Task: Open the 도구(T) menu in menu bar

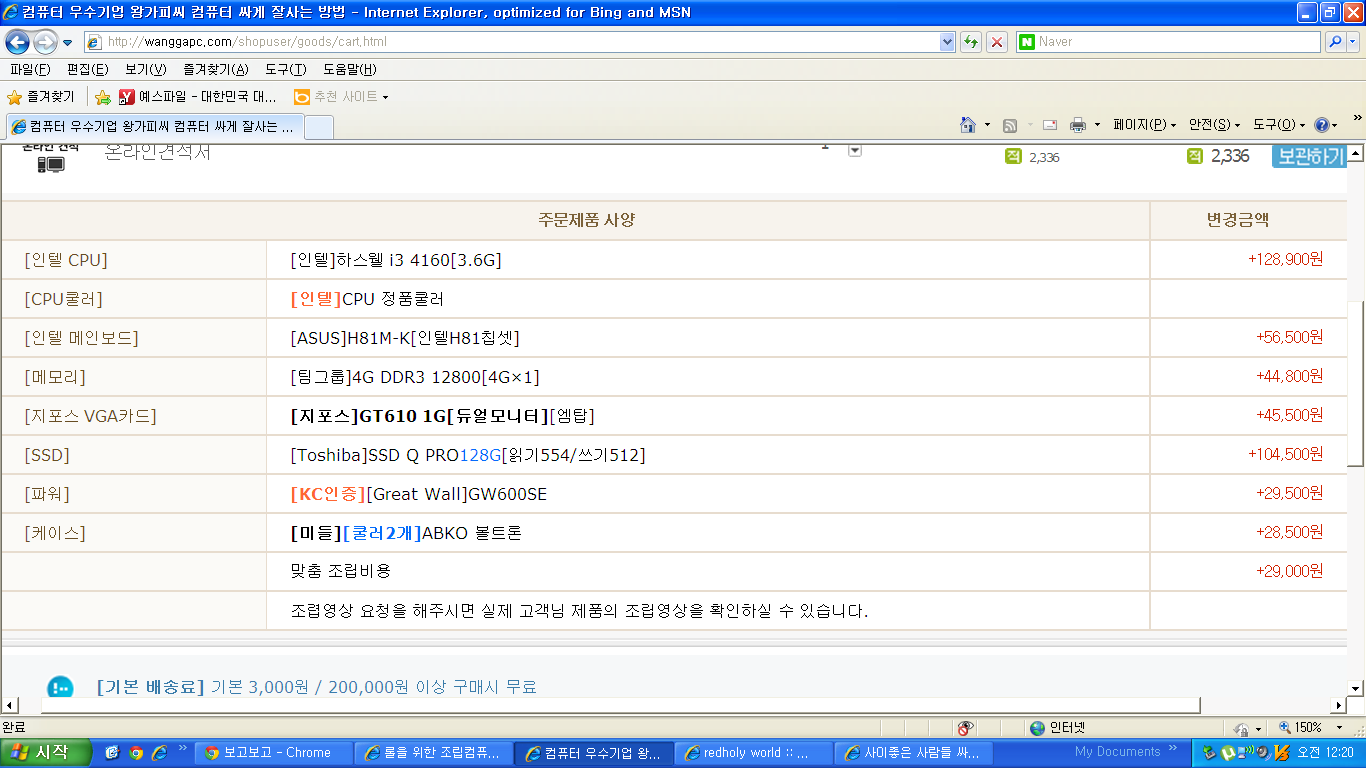Action: point(286,69)
